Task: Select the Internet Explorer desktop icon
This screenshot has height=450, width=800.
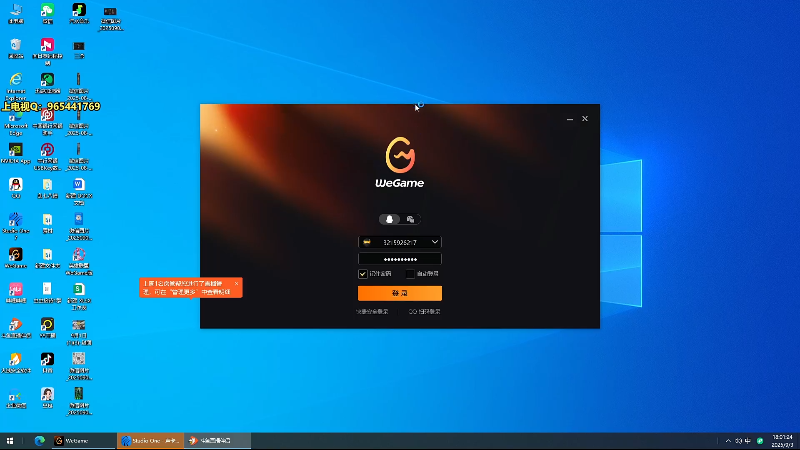Action: coord(16,87)
